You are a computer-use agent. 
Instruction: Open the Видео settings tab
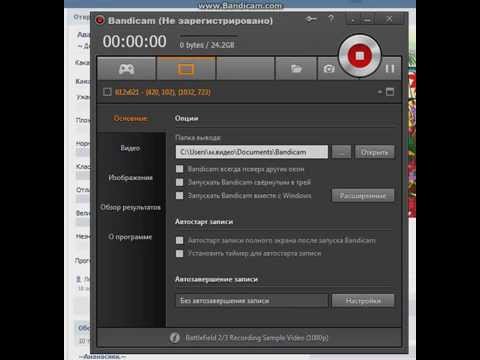pos(130,148)
